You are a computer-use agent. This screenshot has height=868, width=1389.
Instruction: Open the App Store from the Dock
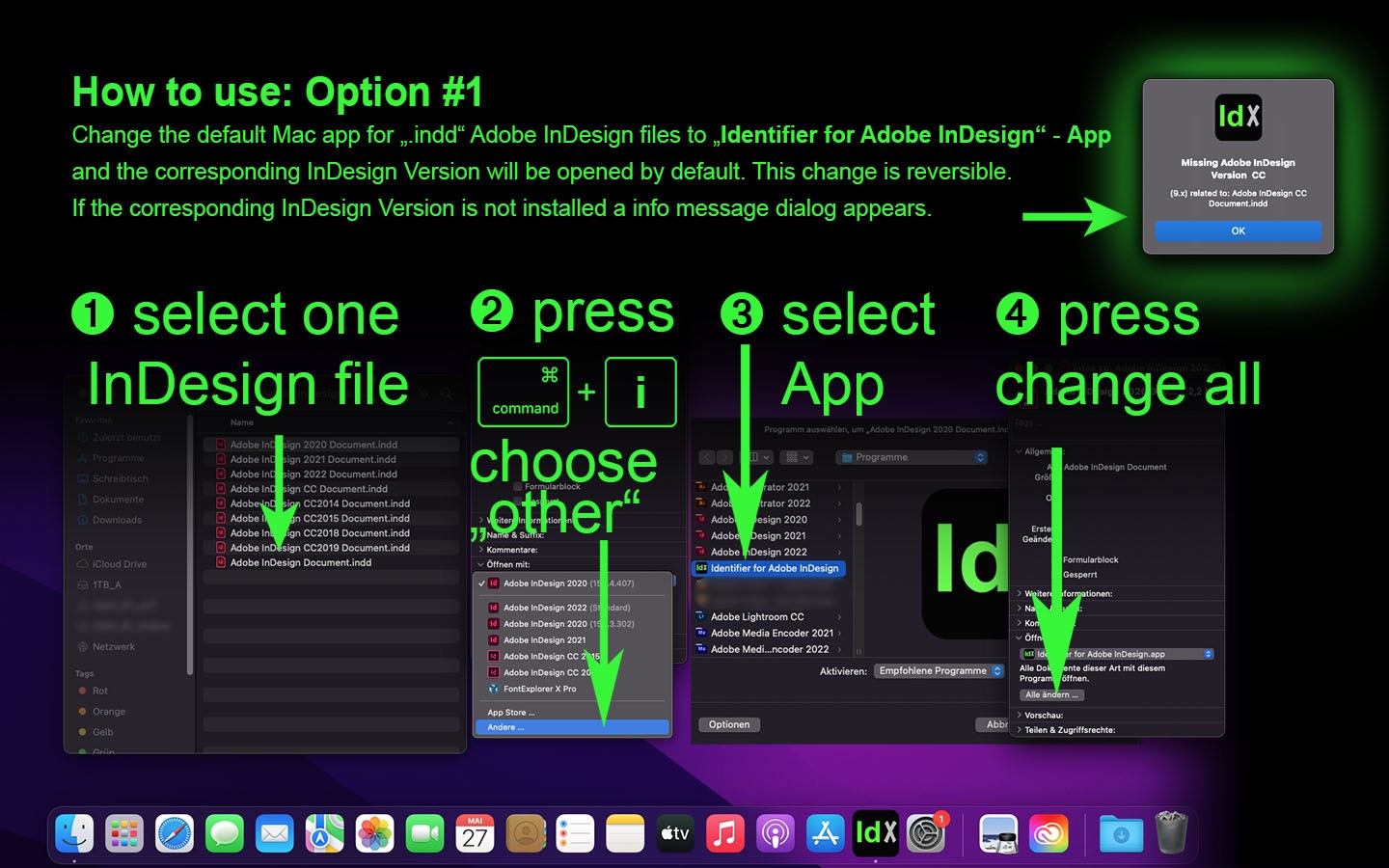point(826,833)
